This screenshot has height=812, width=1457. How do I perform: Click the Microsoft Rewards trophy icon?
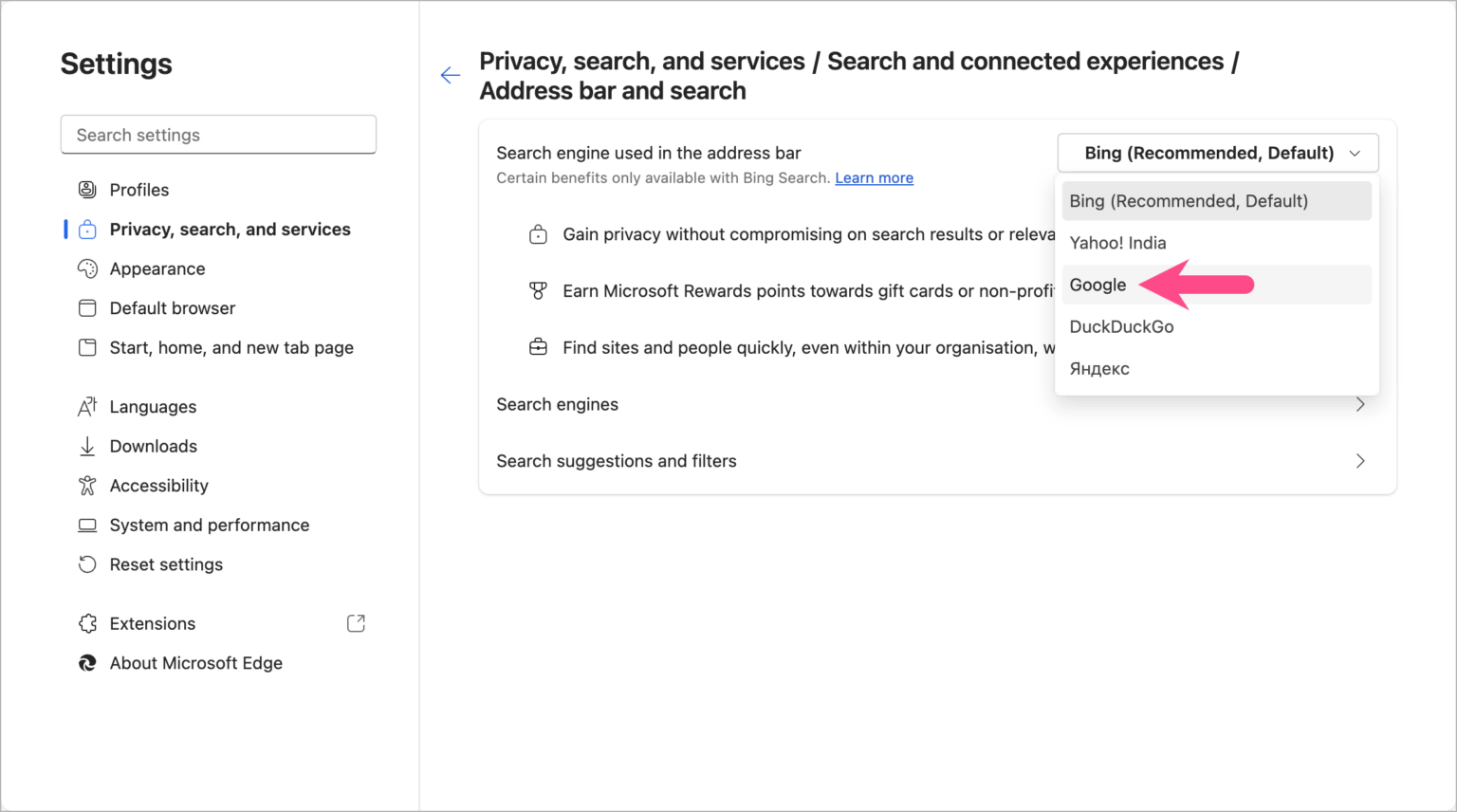(x=538, y=290)
